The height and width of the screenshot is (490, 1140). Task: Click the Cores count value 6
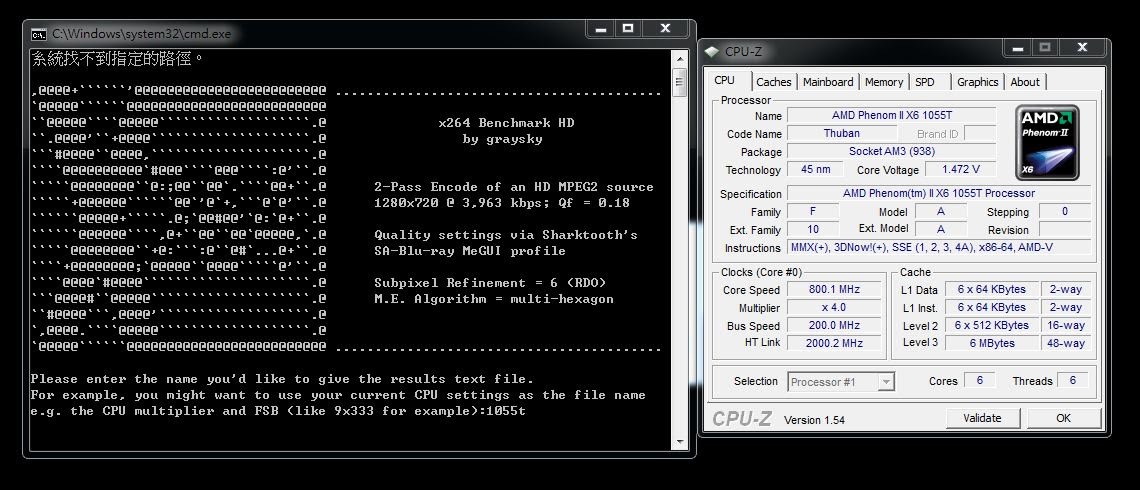tap(979, 380)
